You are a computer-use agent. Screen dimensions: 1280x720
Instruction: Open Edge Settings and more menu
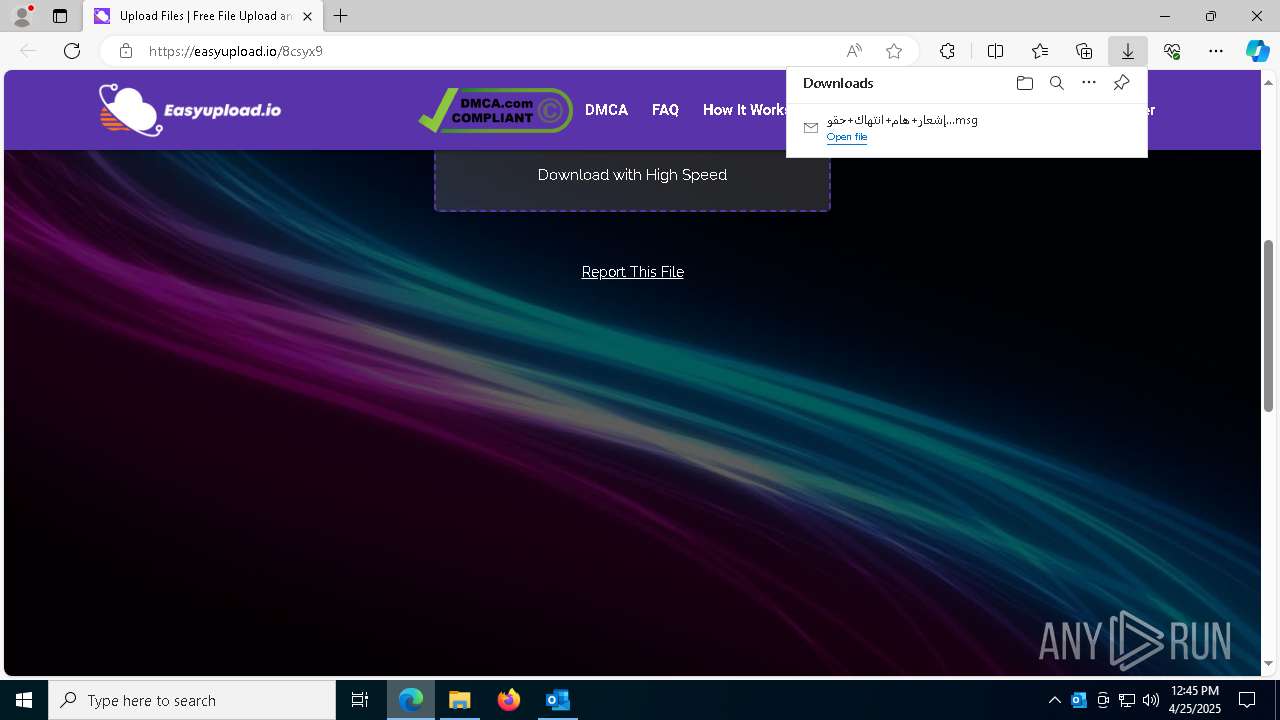click(x=1216, y=51)
